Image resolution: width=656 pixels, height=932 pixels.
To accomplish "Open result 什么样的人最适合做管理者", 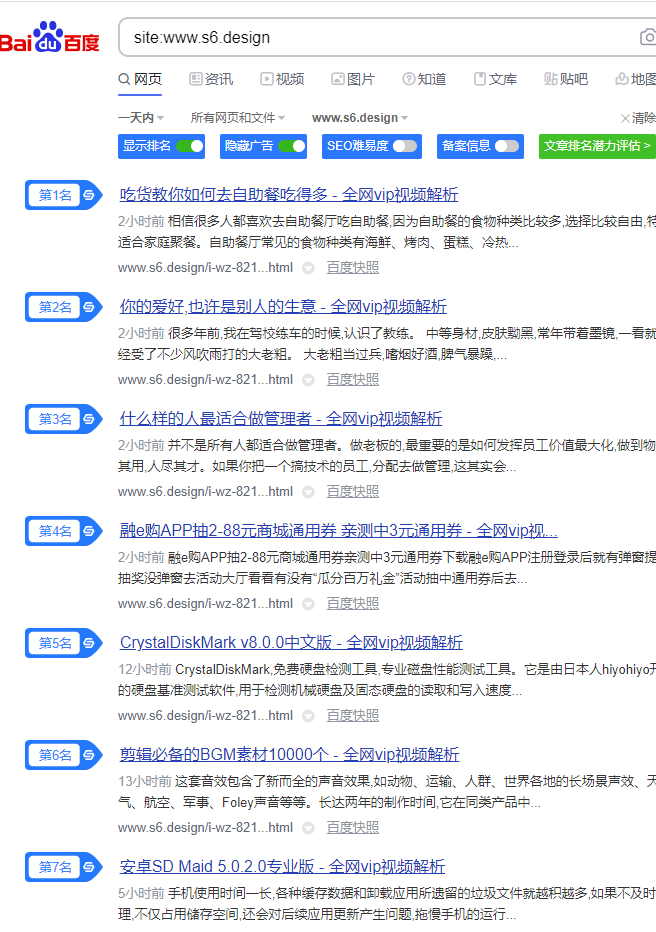I will pyautogui.click(x=280, y=419).
